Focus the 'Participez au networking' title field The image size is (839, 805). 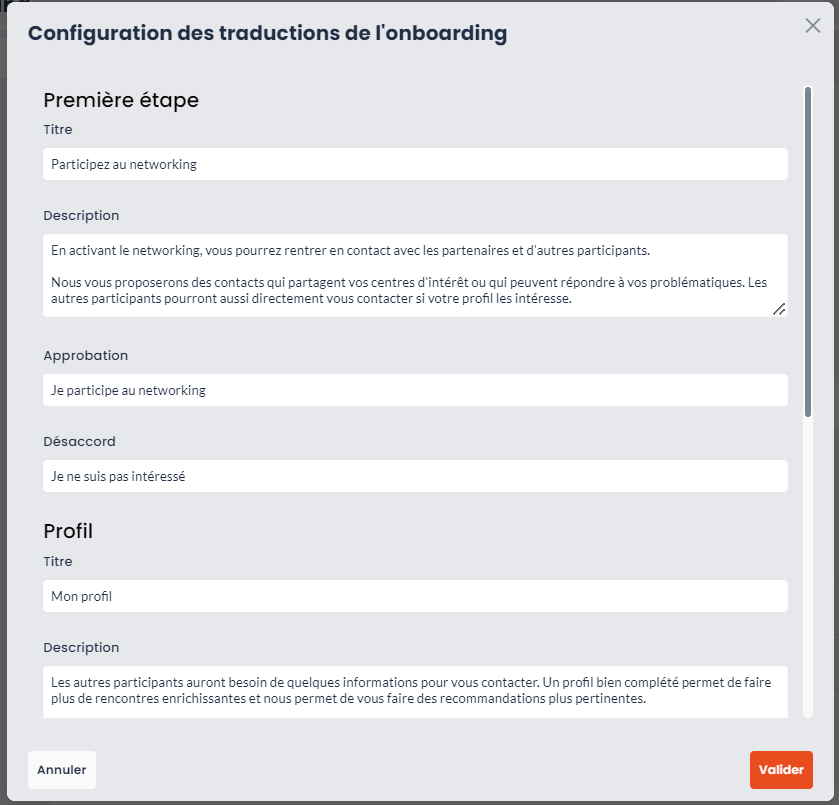415,164
